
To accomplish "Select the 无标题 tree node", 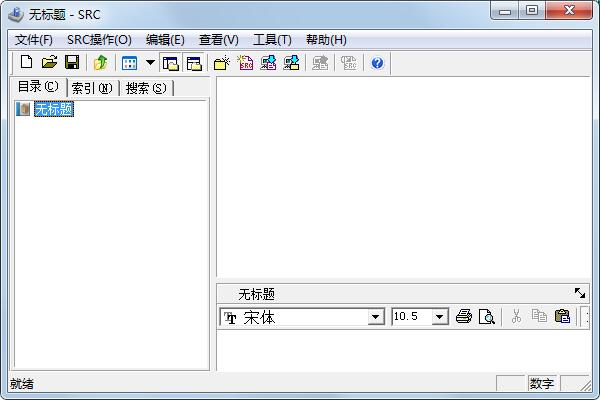I will pyautogui.click(x=54, y=109).
